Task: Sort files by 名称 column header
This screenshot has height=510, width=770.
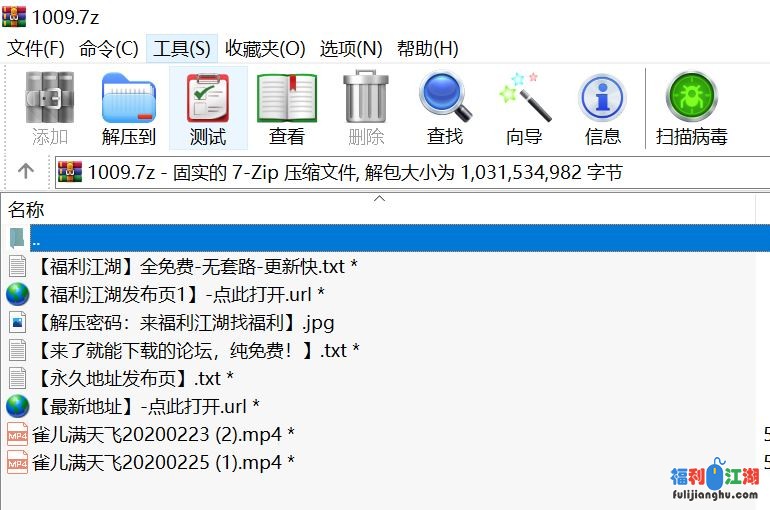Action: [x=27, y=209]
